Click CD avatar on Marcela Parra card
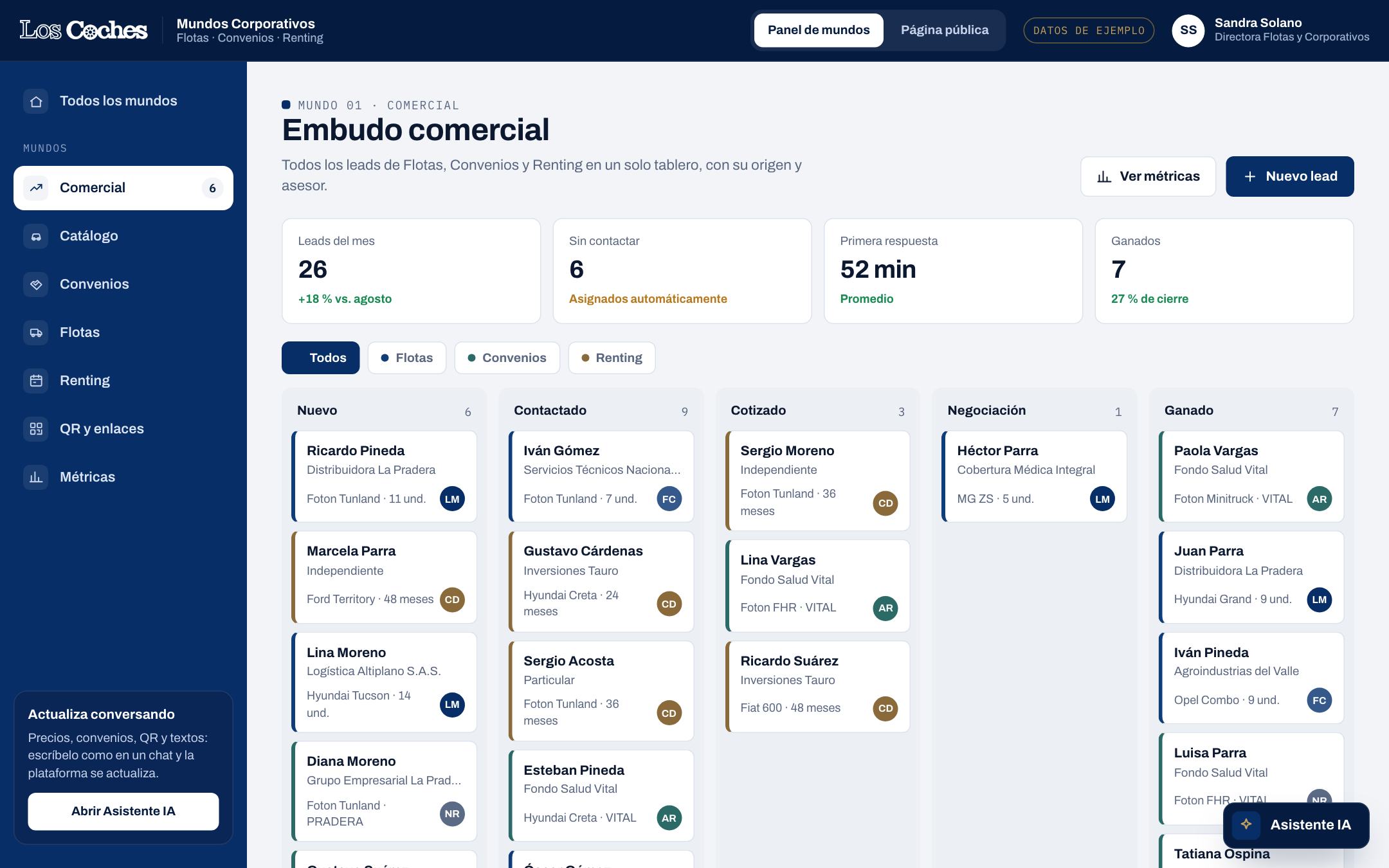This screenshot has width=1389, height=868. point(452,600)
